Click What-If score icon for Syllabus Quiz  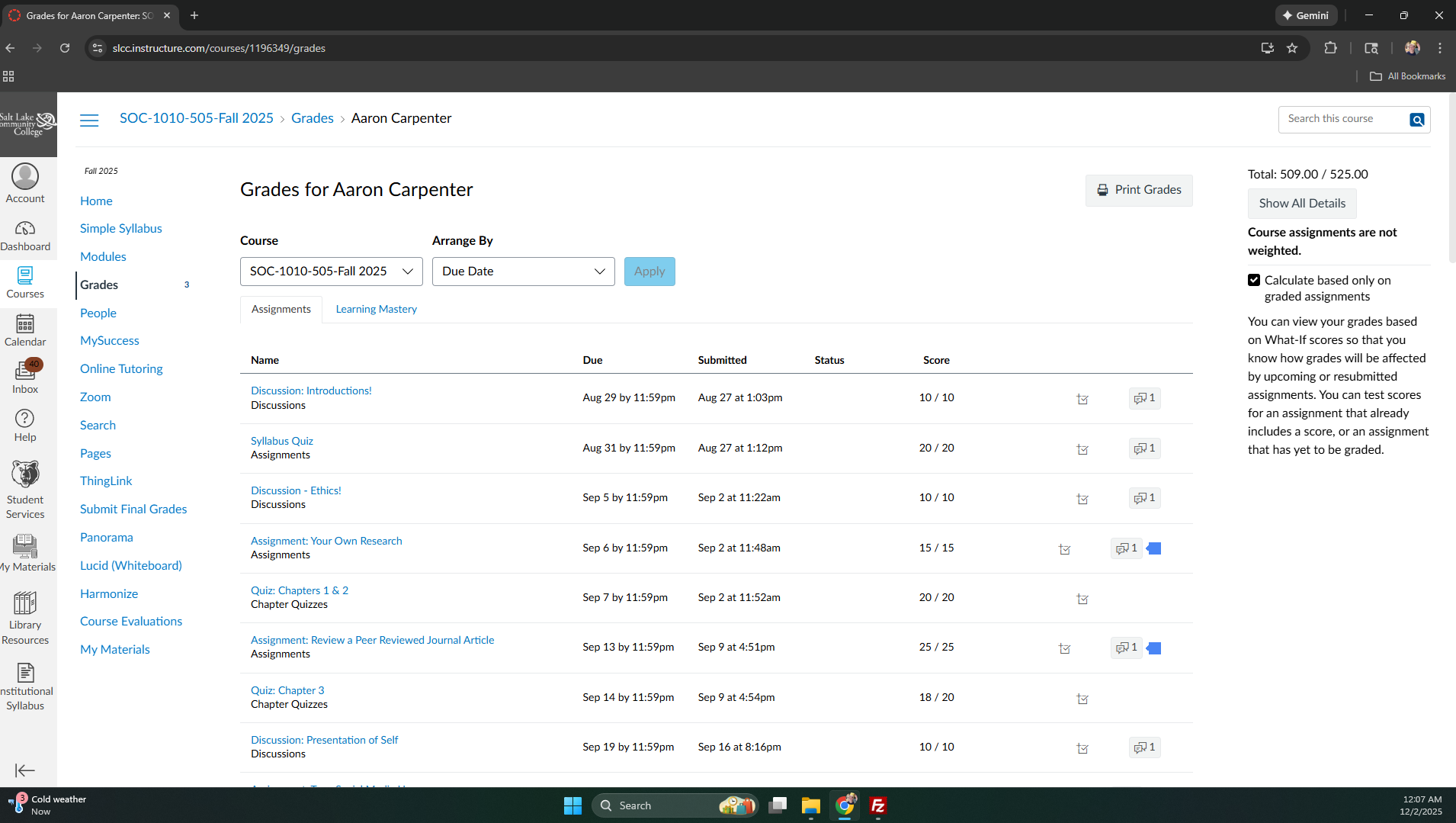pos(1082,449)
